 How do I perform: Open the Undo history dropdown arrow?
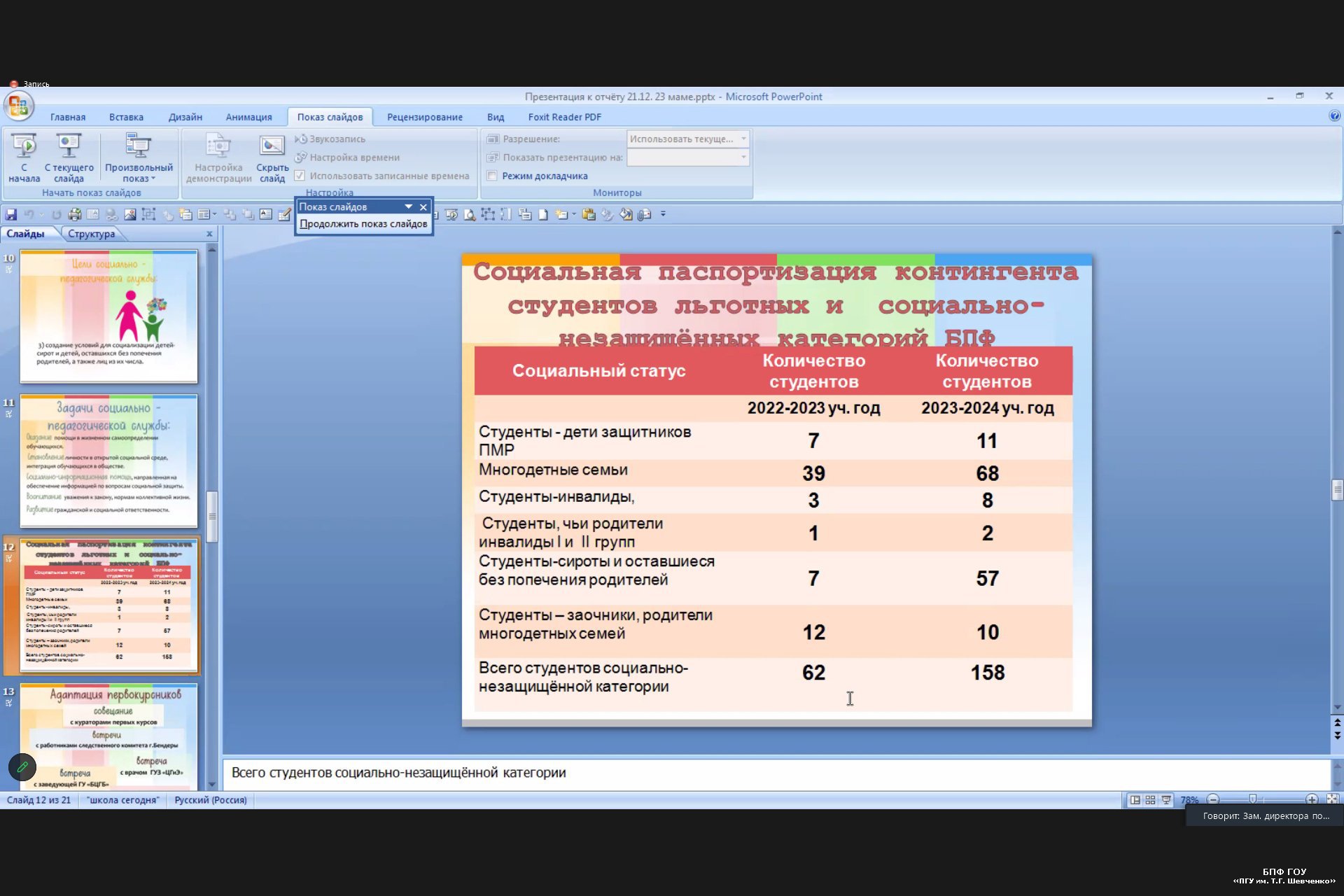[42, 215]
